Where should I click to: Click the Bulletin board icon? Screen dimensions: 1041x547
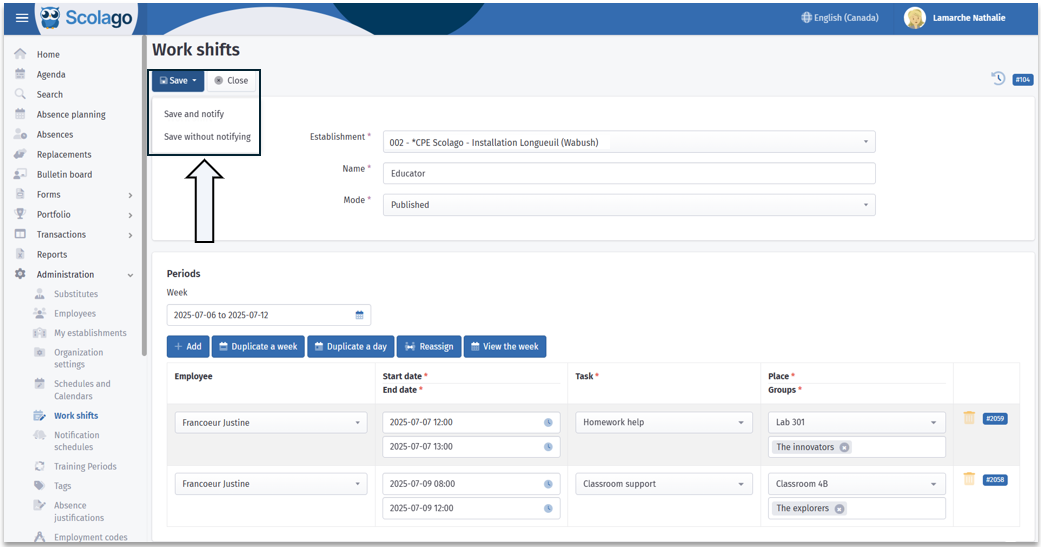pyautogui.click(x=21, y=174)
